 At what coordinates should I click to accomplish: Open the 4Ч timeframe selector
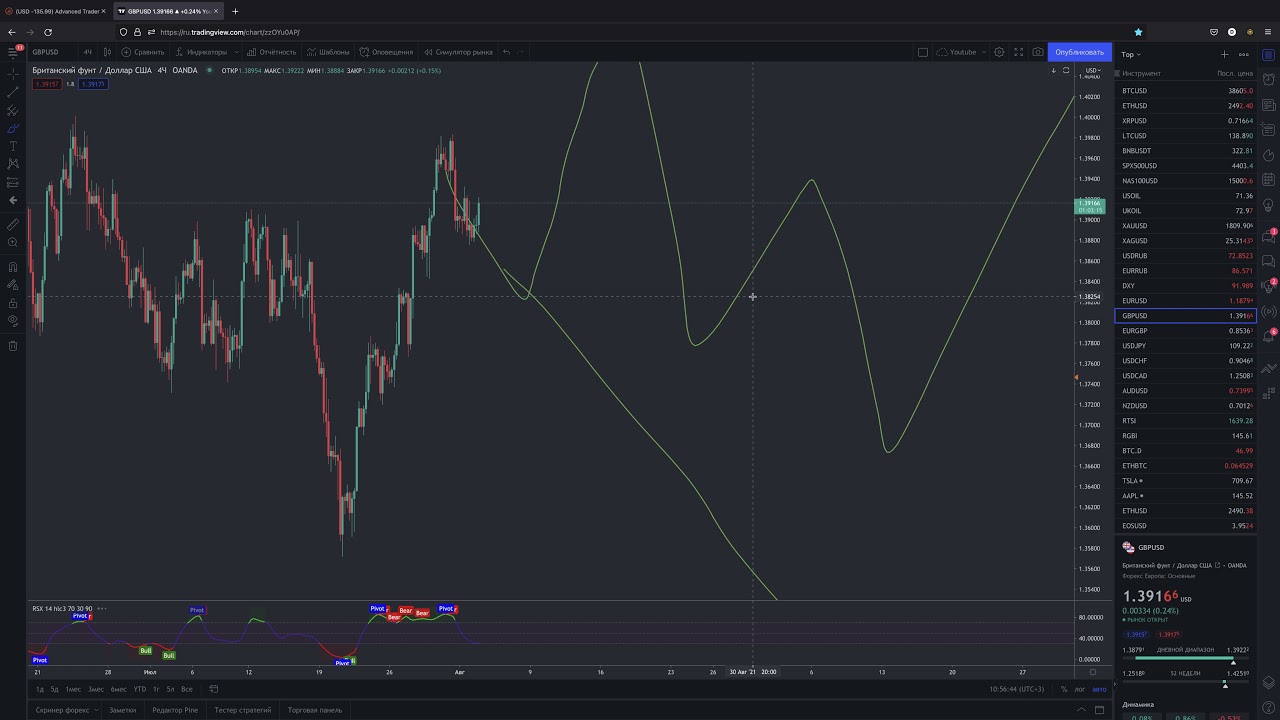[88, 52]
